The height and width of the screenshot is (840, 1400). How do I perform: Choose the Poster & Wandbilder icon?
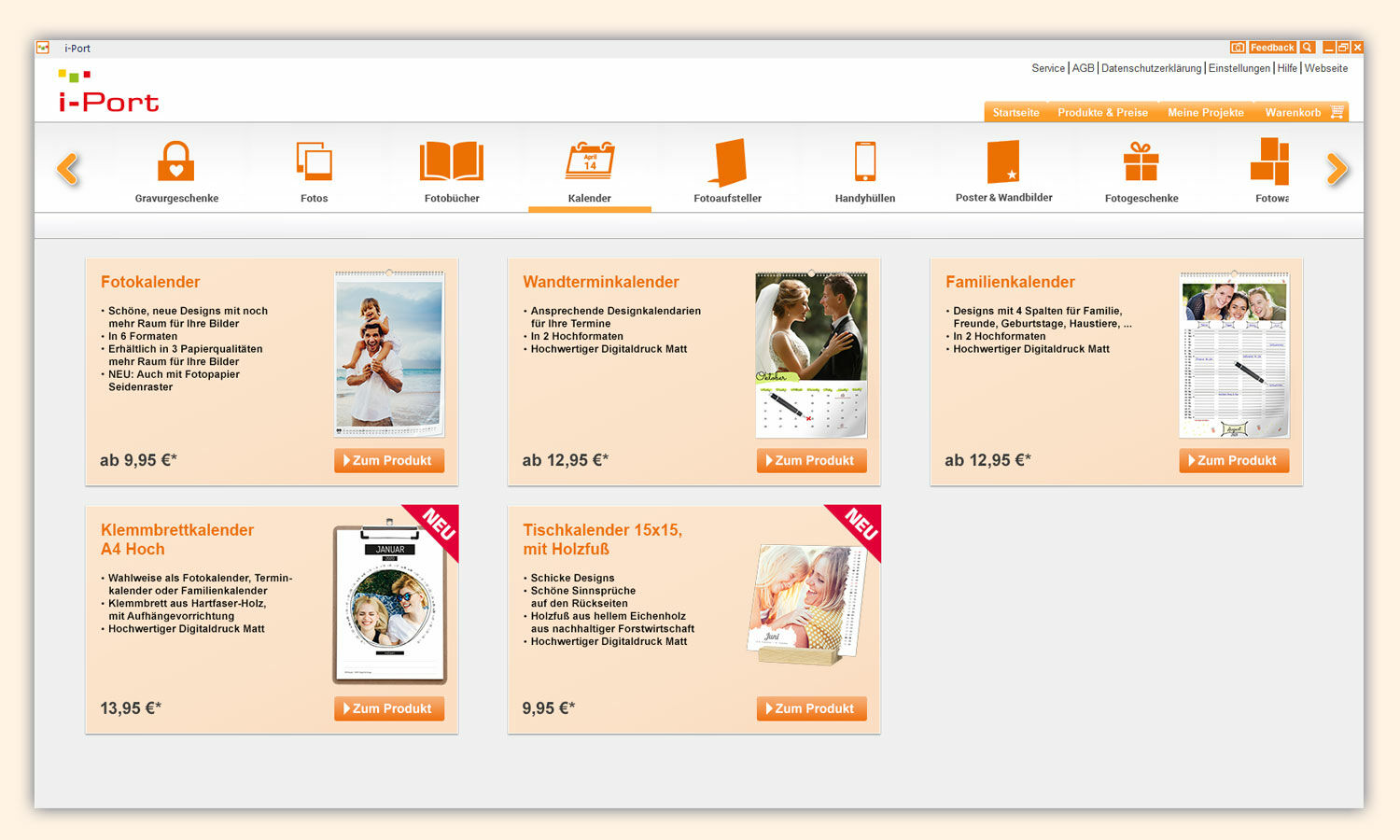coord(1003,161)
